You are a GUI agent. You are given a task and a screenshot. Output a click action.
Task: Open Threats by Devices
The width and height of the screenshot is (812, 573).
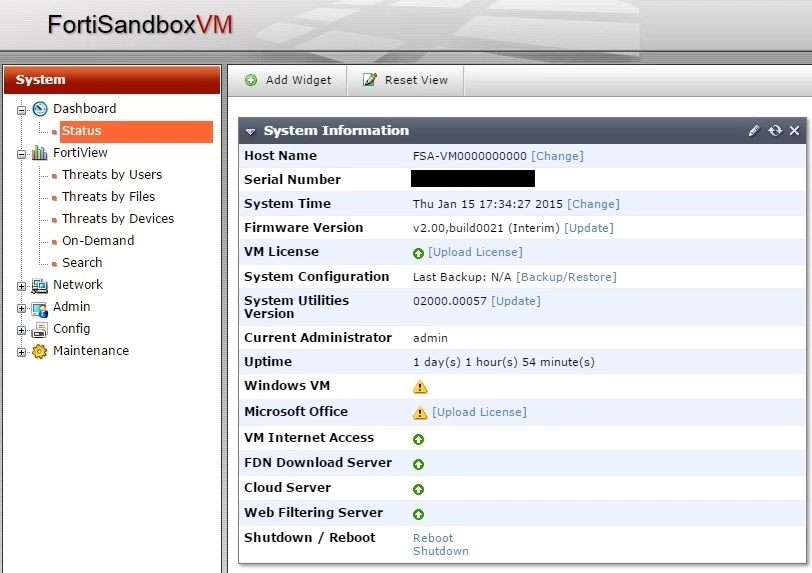(x=118, y=219)
